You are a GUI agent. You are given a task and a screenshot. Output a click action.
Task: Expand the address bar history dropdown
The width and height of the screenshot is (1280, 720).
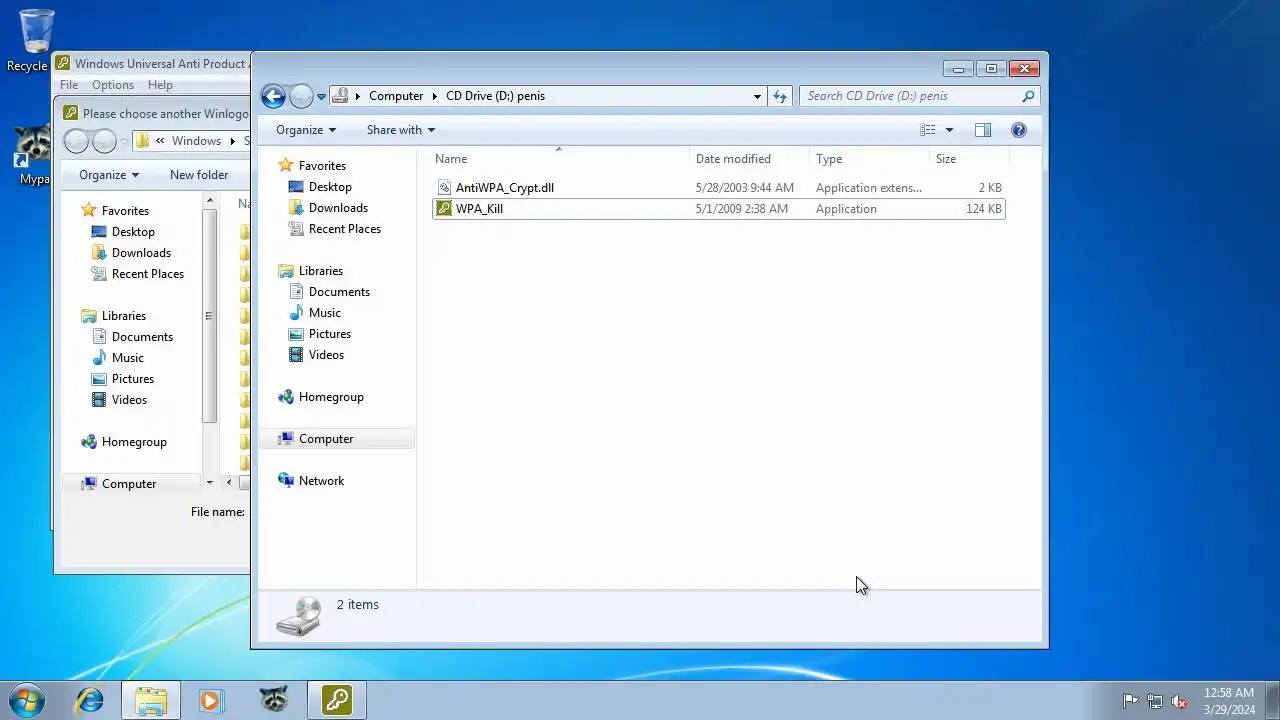[x=757, y=96]
